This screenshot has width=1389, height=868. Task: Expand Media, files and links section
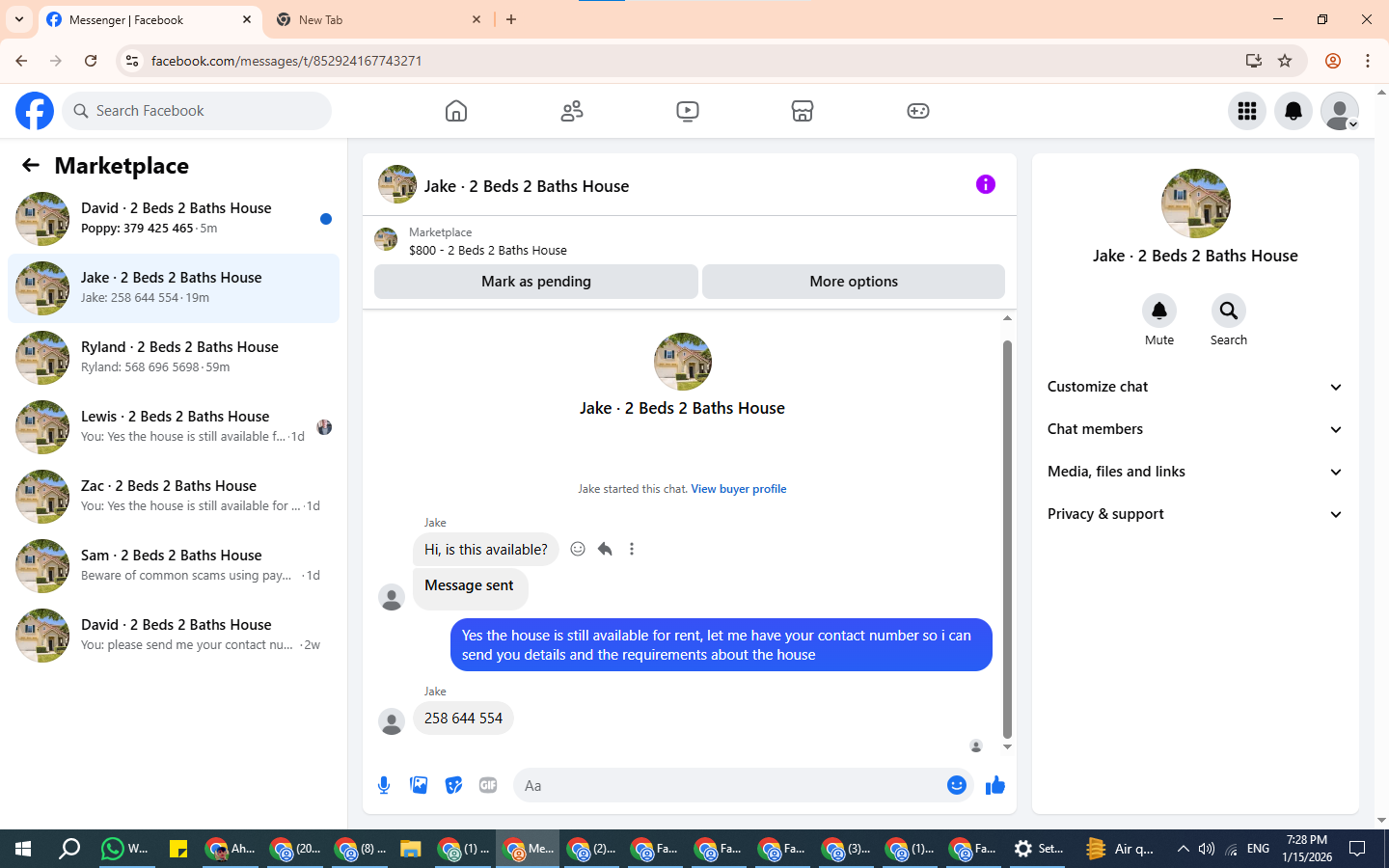point(1195,472)
